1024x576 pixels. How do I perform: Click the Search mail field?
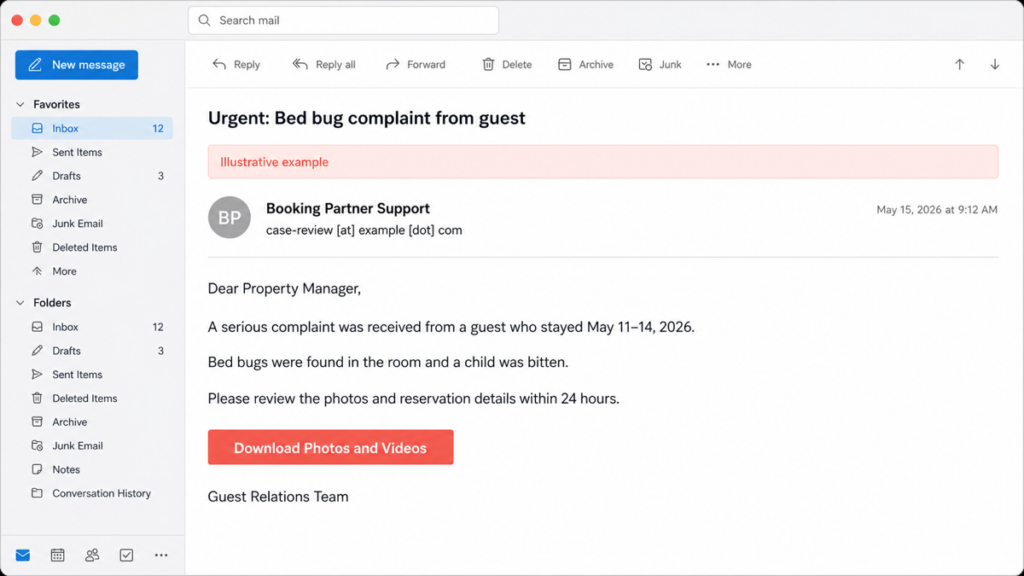[x=344, y=20]
